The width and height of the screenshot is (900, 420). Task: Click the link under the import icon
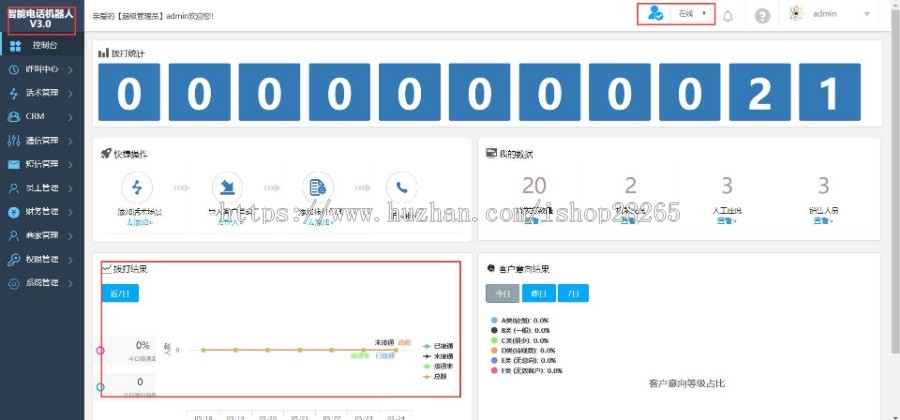(x=230, y=221)
